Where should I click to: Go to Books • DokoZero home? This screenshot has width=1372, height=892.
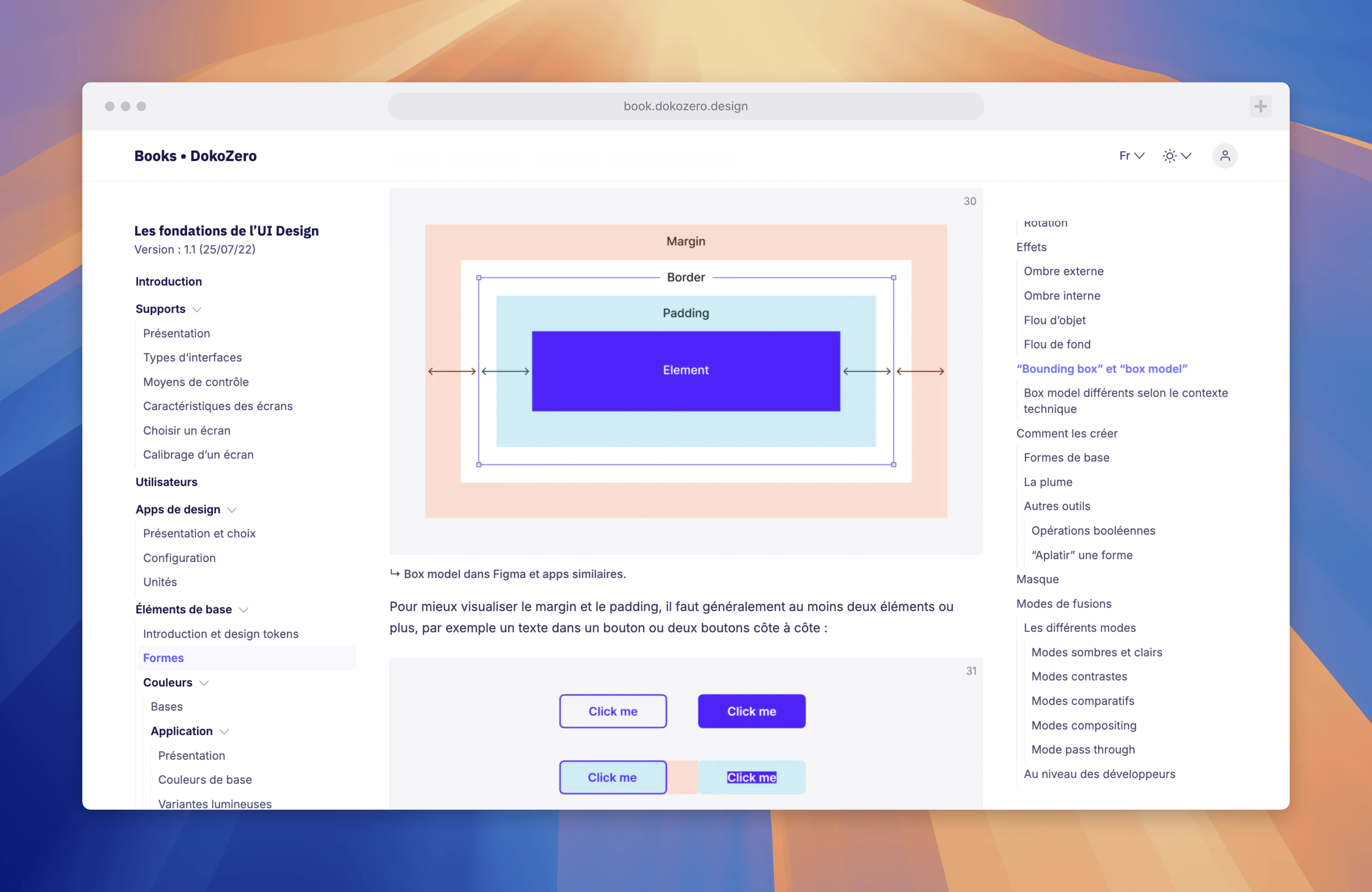[x=196, y=156]
